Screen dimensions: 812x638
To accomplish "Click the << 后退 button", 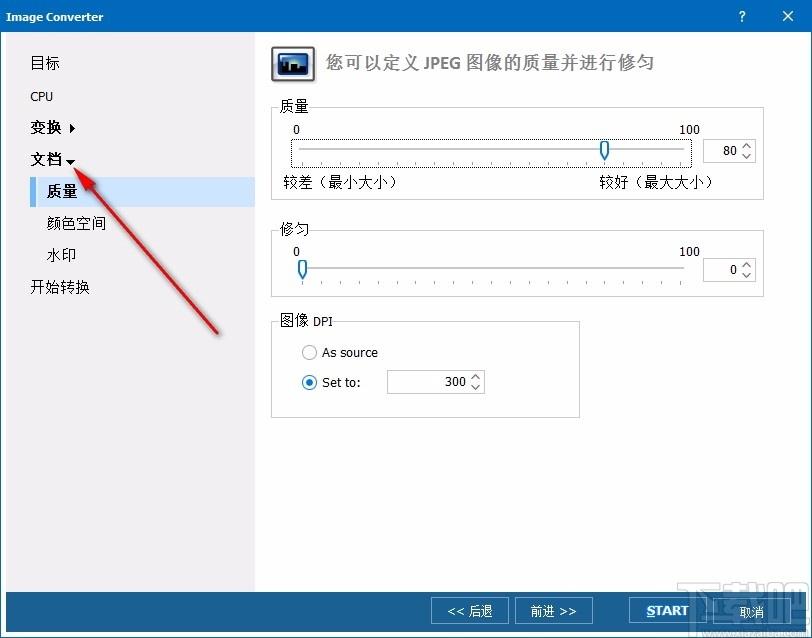I will click(x=470, y=611).
